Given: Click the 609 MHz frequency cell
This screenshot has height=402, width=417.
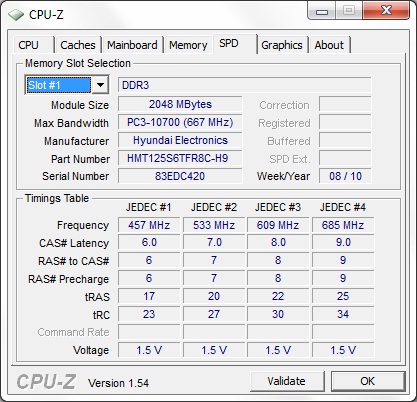Looking at the screenshot, I should [278, 225].
